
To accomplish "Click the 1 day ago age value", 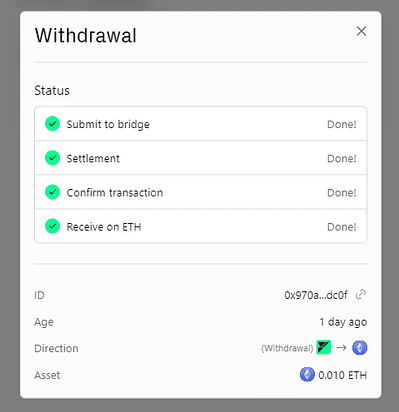I will coord(343,322).
